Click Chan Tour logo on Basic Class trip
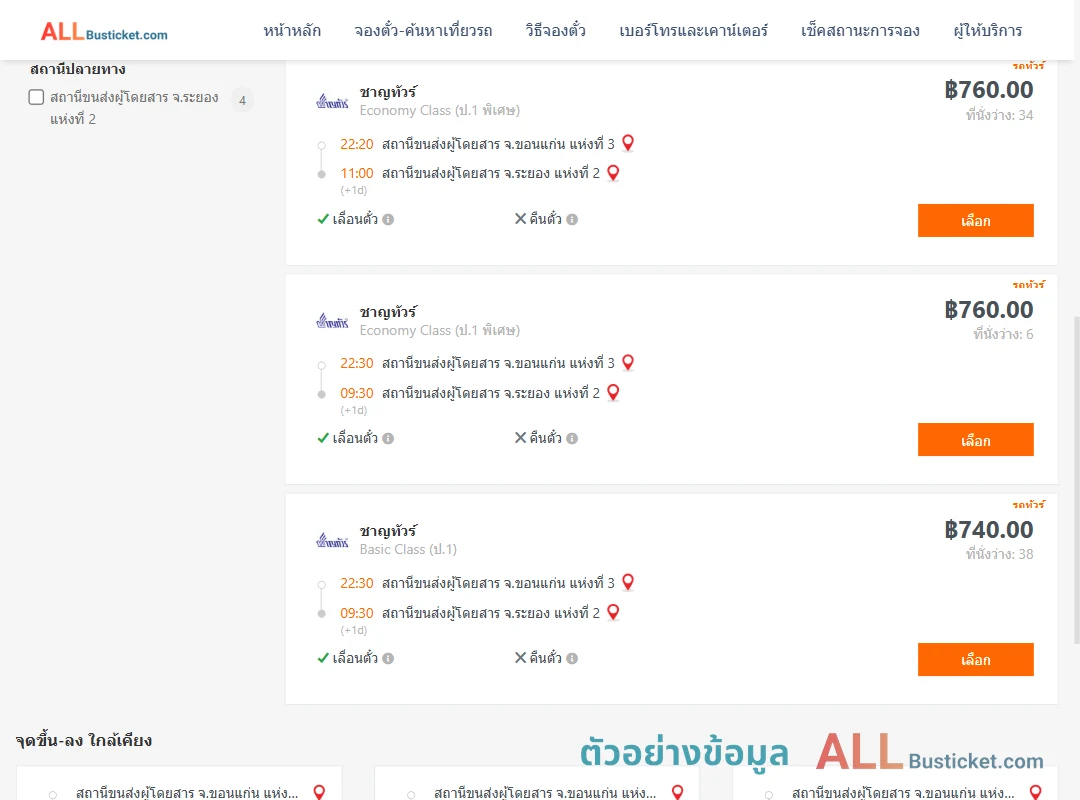Image resolution: width=1080 pixels, height=800 pixels. coord(332,541)
